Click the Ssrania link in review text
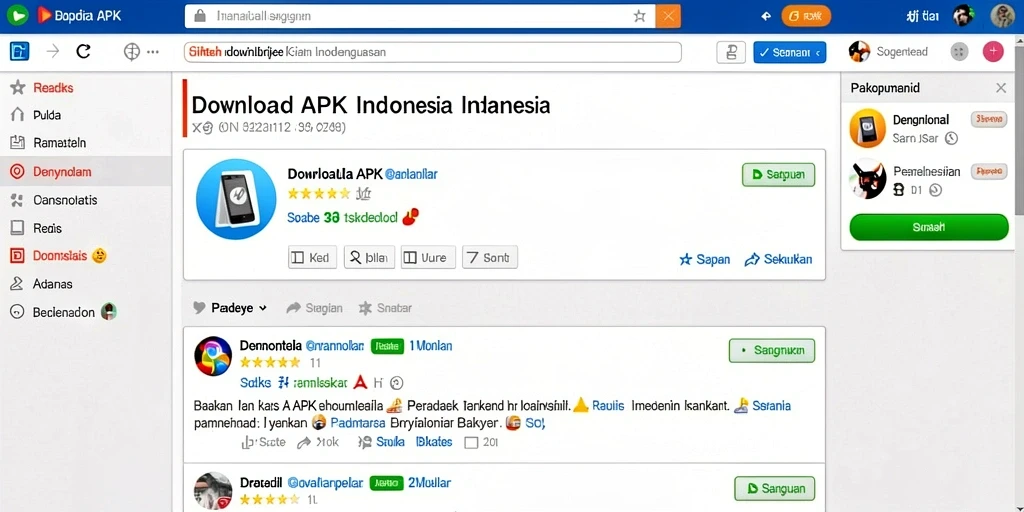 [771, 406]
